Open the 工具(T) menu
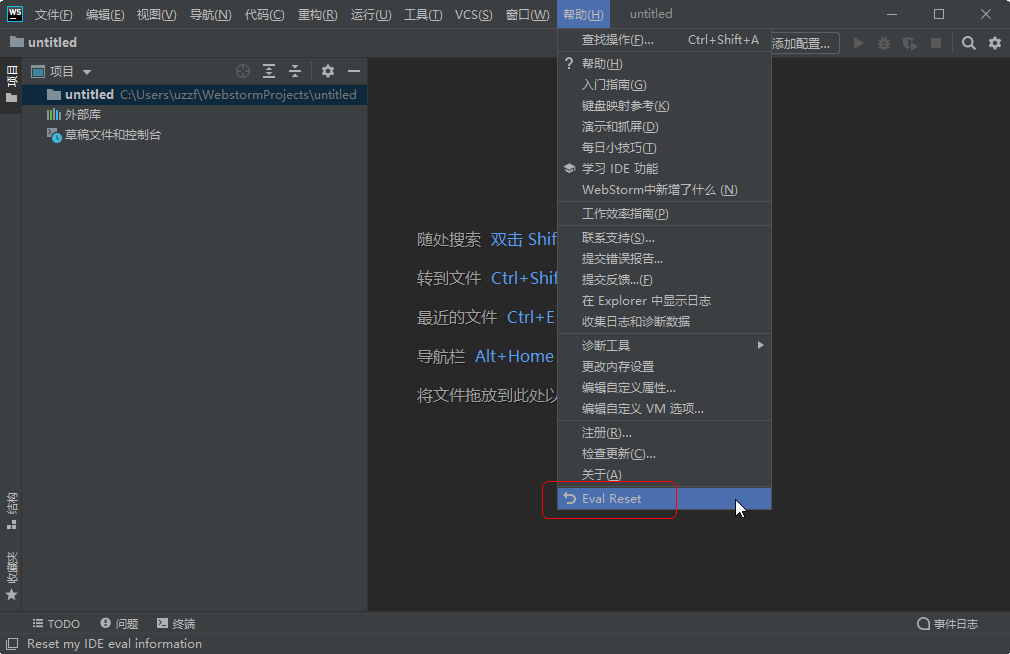The height and width of the screenshot is (654, 1010). tap(423, 14)
